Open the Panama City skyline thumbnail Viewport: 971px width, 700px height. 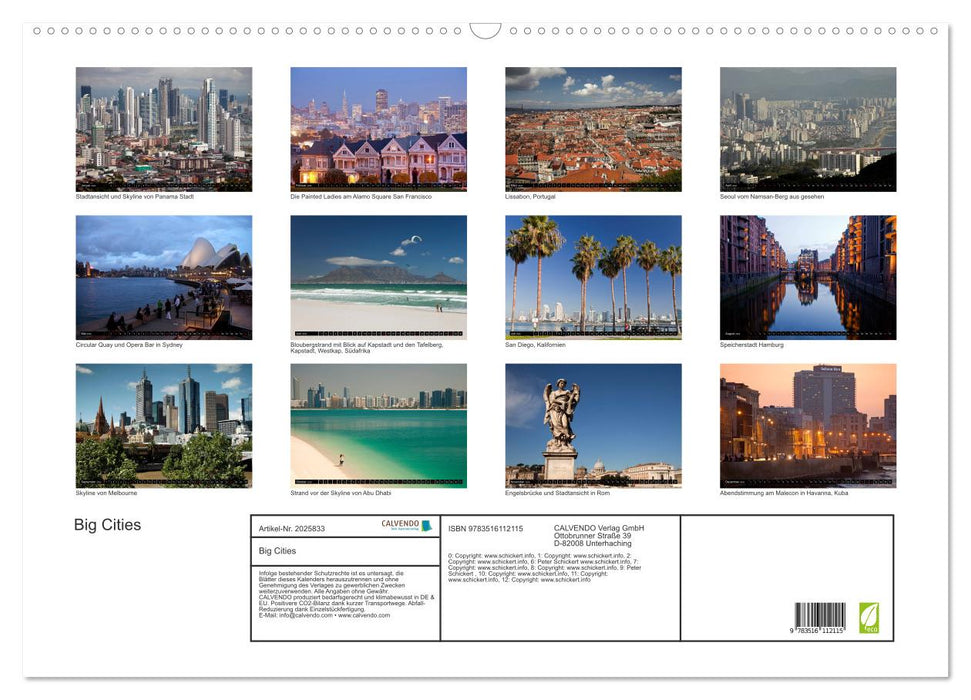tap(163, 128)
